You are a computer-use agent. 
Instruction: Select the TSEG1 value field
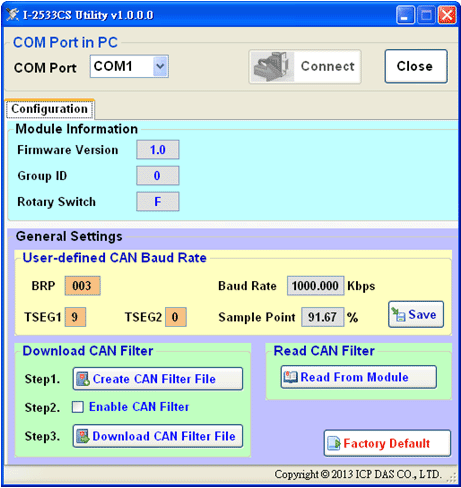click(75, 317)
